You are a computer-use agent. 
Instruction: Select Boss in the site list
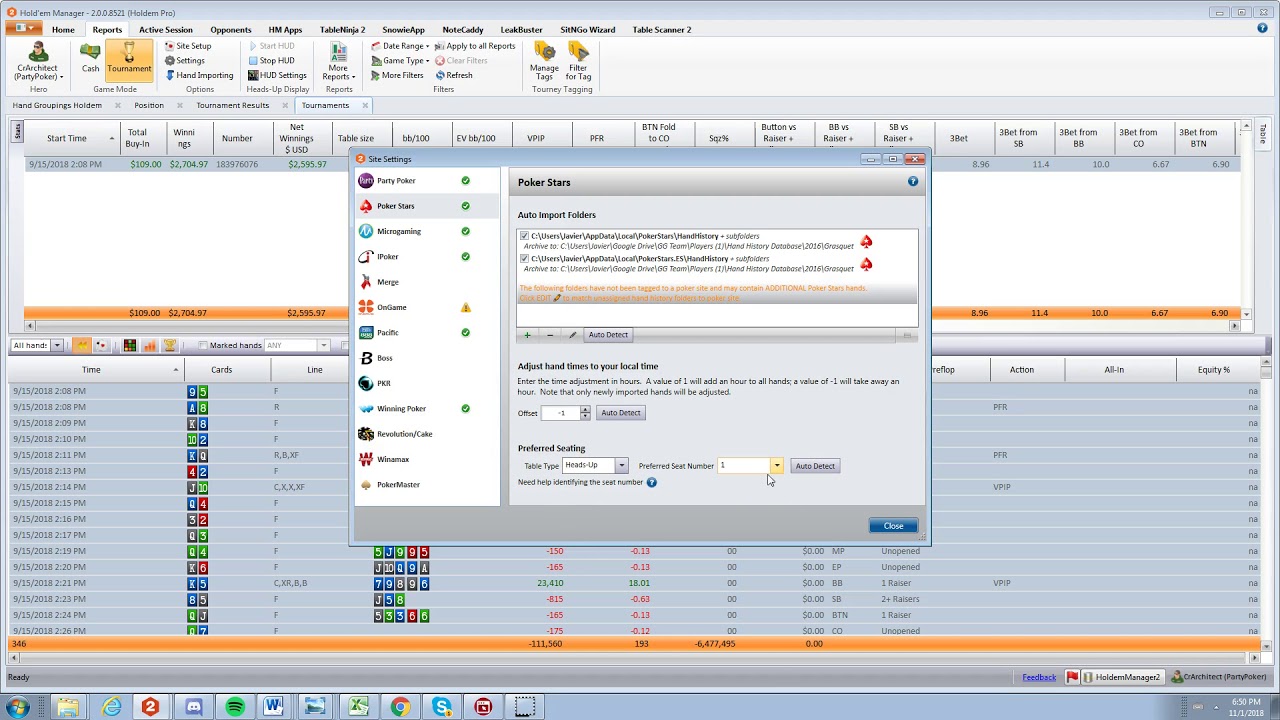[428, 358]
